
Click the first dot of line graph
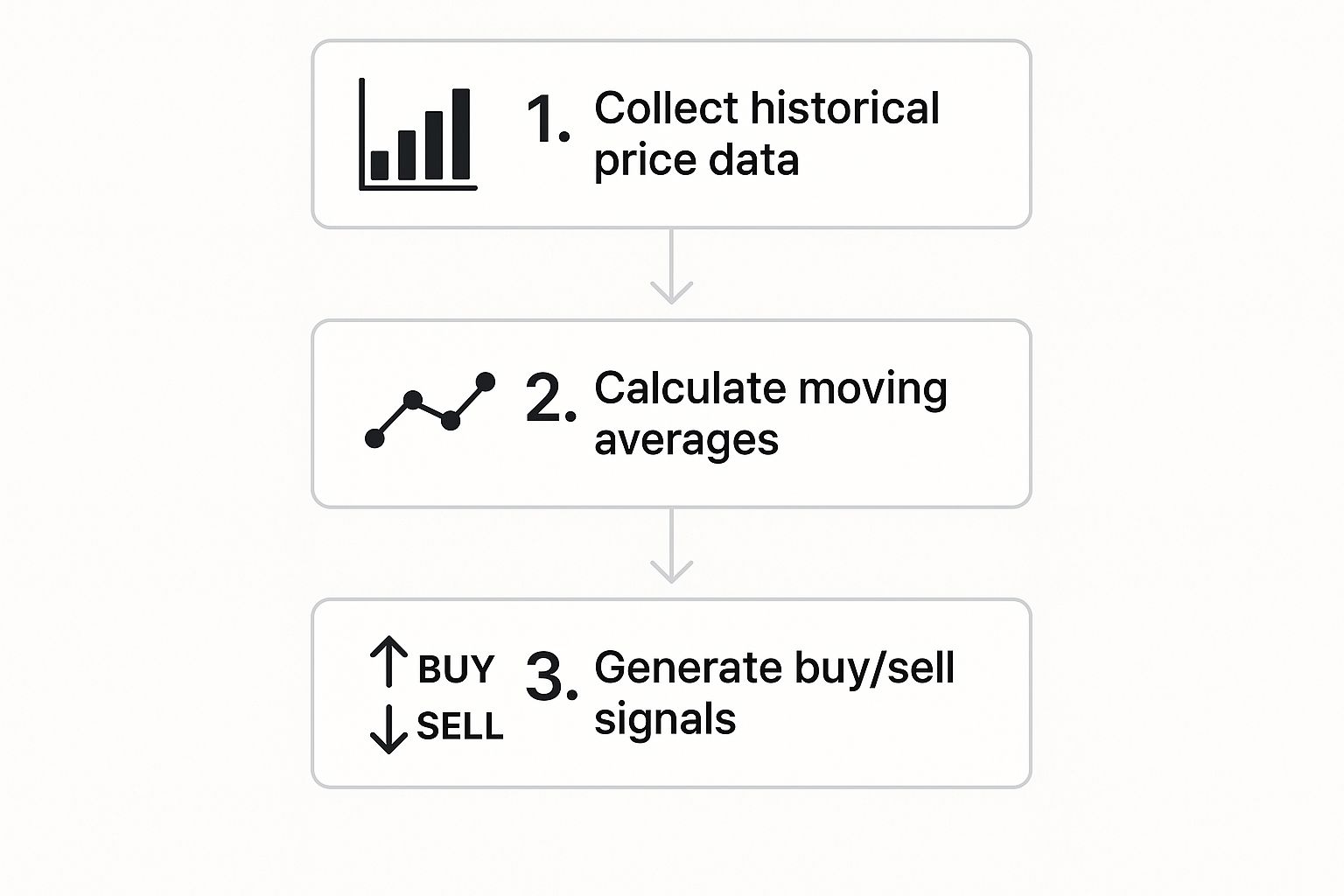click(374, 438)
